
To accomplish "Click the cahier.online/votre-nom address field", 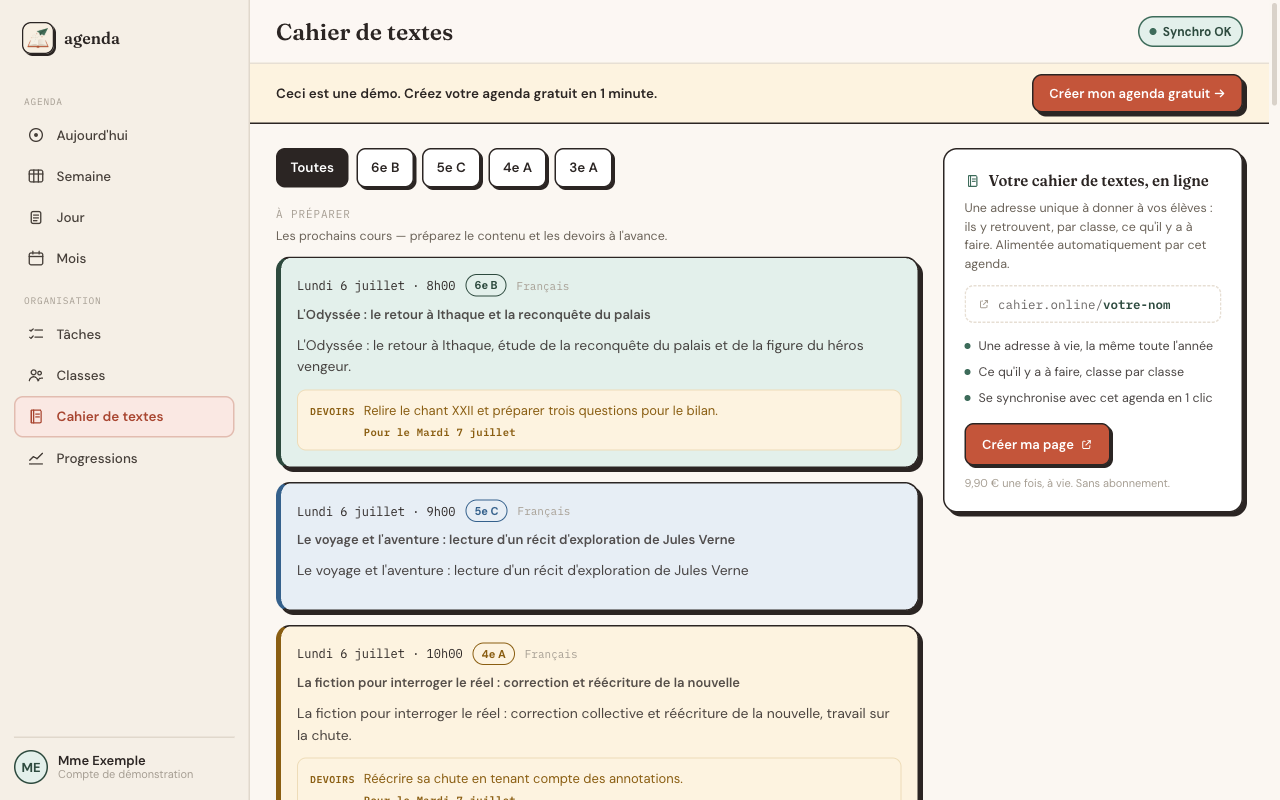I will click(x=1093, y=304).
